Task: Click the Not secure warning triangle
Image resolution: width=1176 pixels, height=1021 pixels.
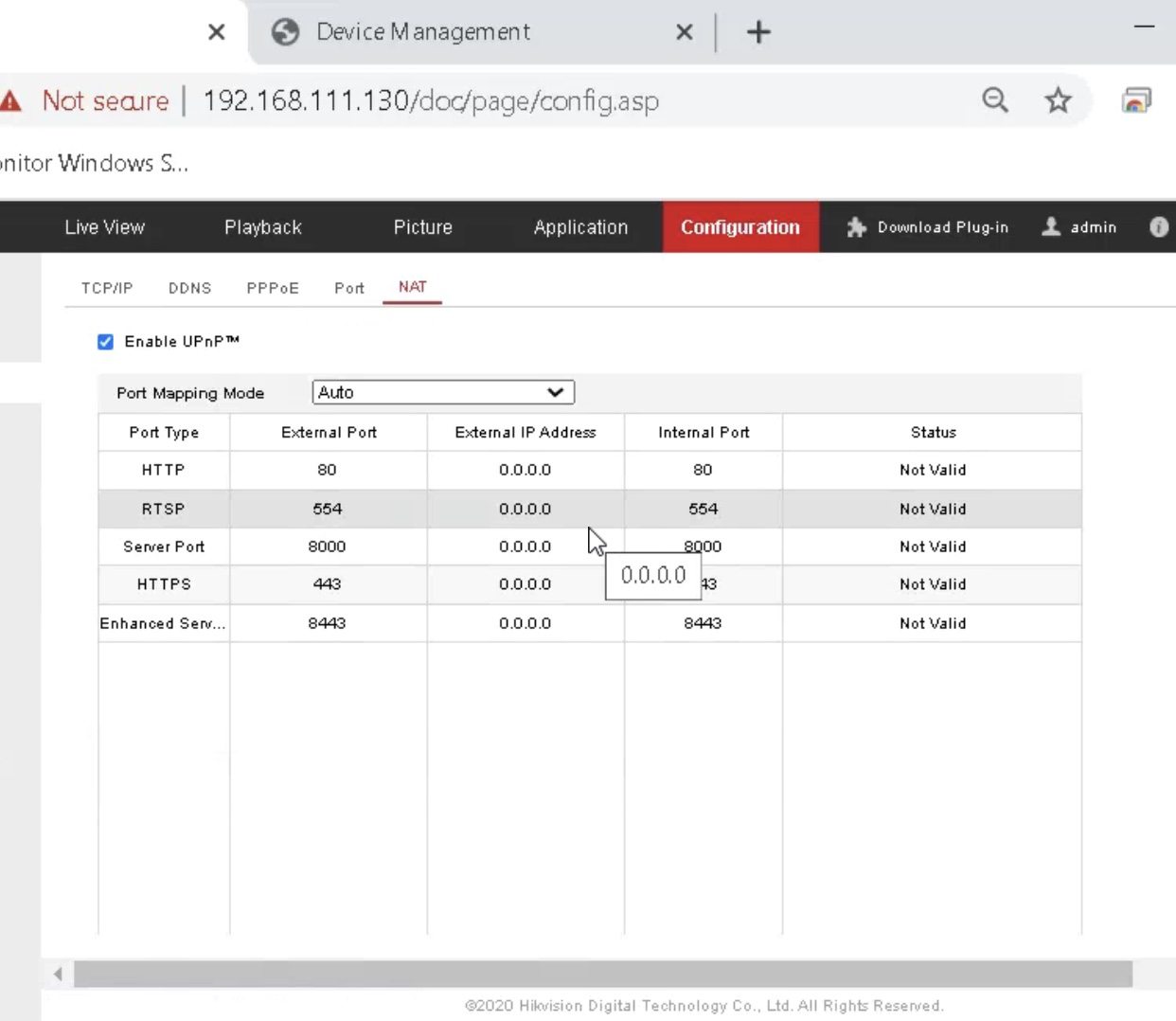Action: click(11, 100)
